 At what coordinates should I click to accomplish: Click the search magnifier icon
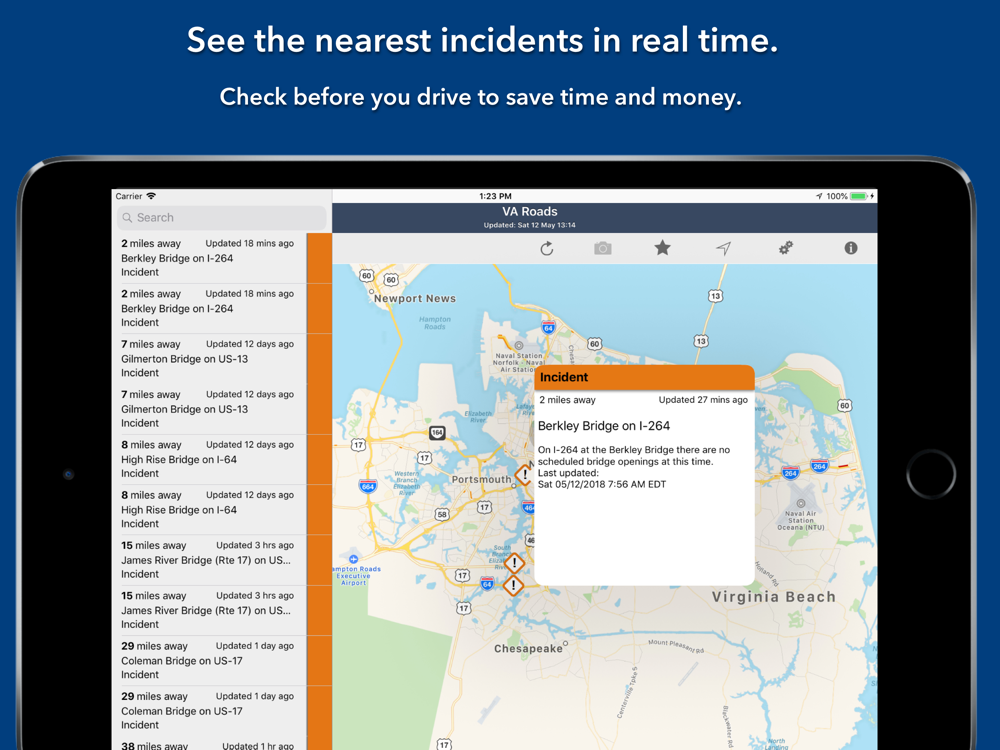click(127, 217)
